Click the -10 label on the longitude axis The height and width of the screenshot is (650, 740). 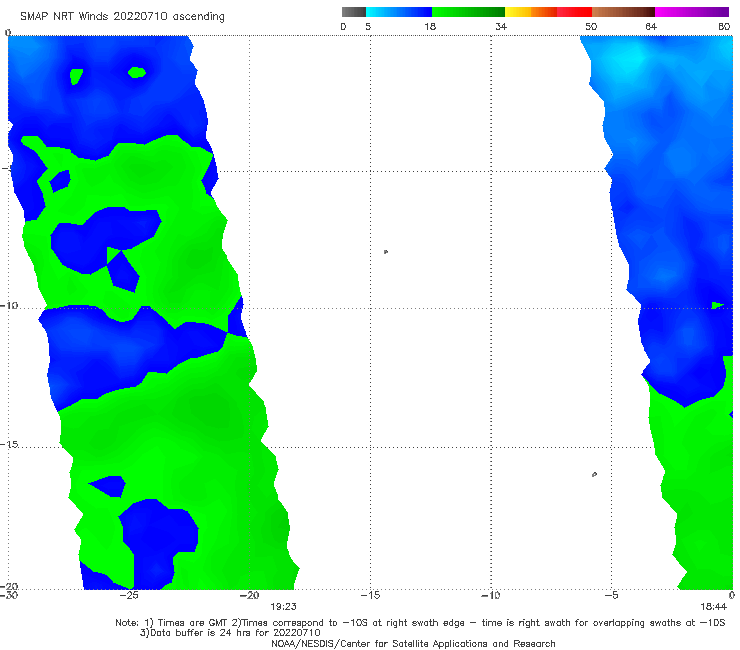491,595
